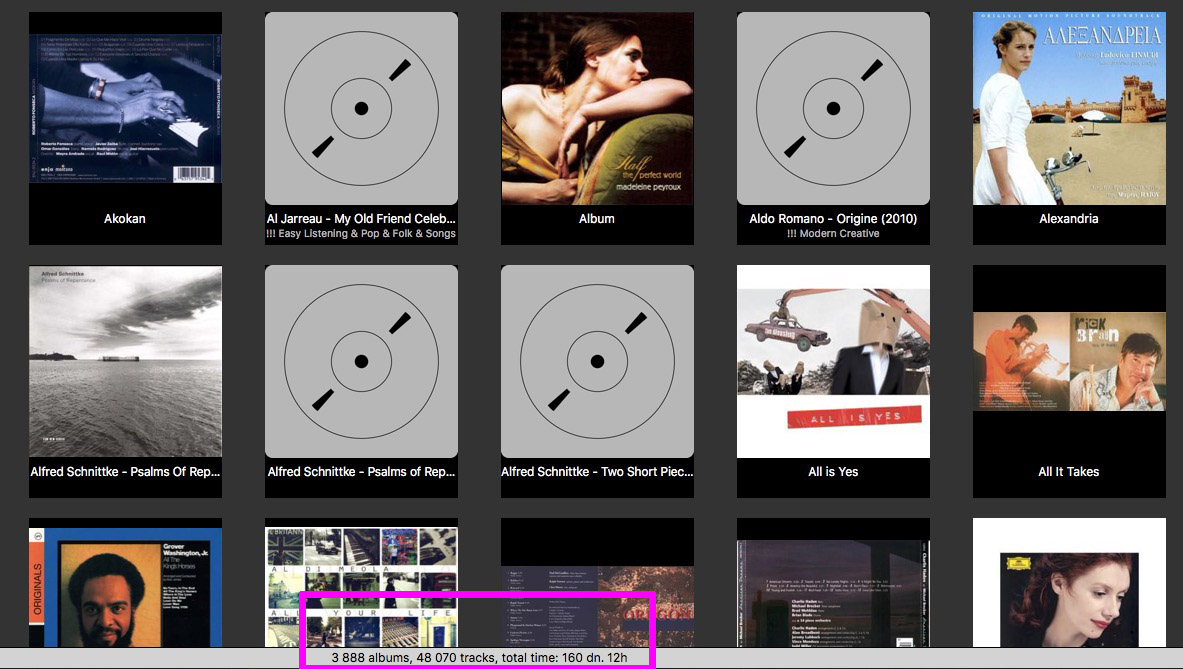The image size is (1183, 669).
Task: Select the Schnittke Psalms blank disc placeholder
Action: click(361, 361)
